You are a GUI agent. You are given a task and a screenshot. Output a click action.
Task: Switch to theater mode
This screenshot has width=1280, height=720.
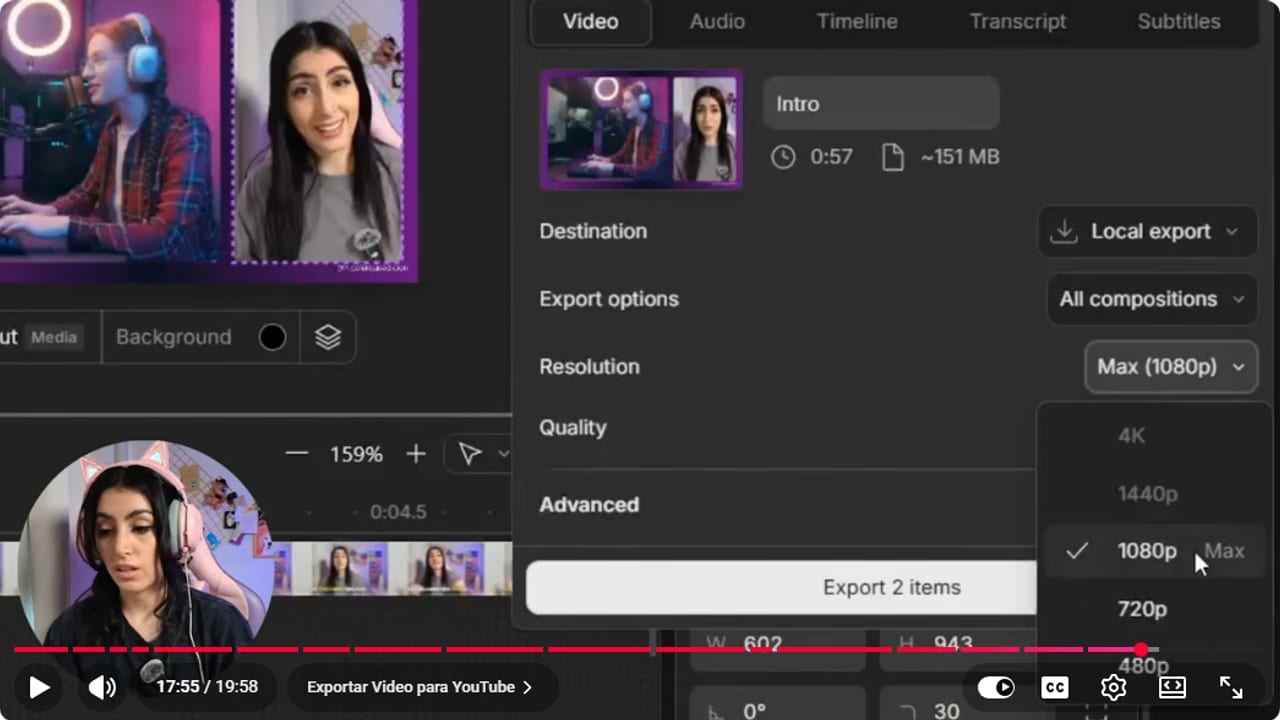pos(1172,687)
